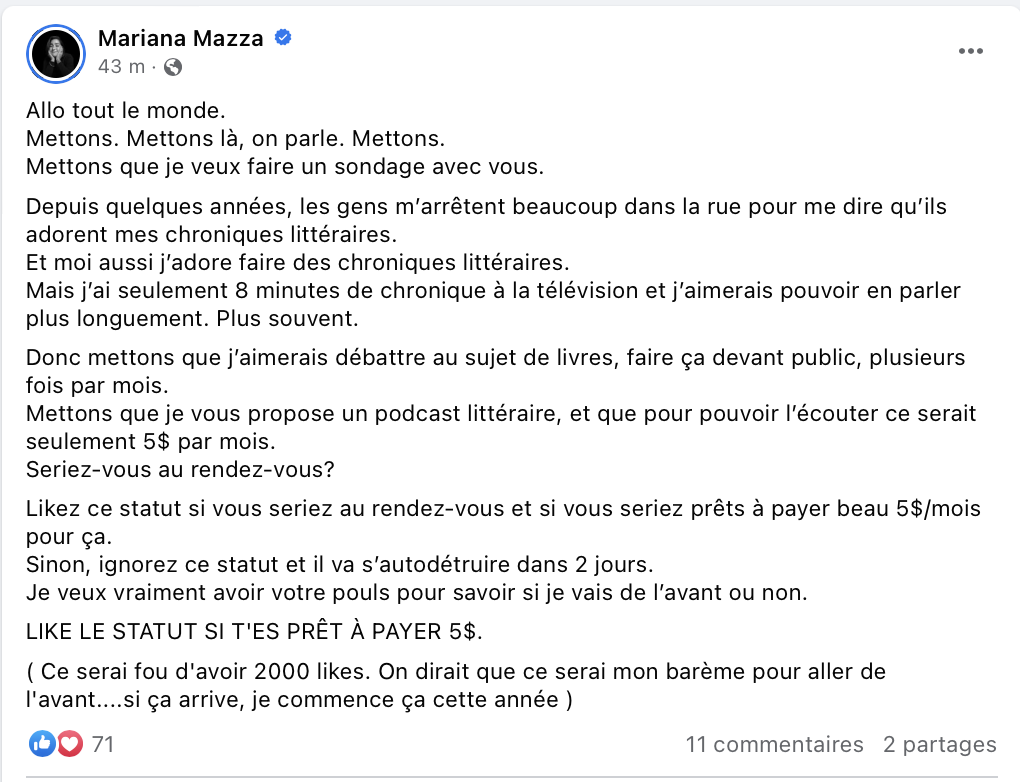
Task: Click the line 'Allo tout le monde.'
Action: coord(126,111)
